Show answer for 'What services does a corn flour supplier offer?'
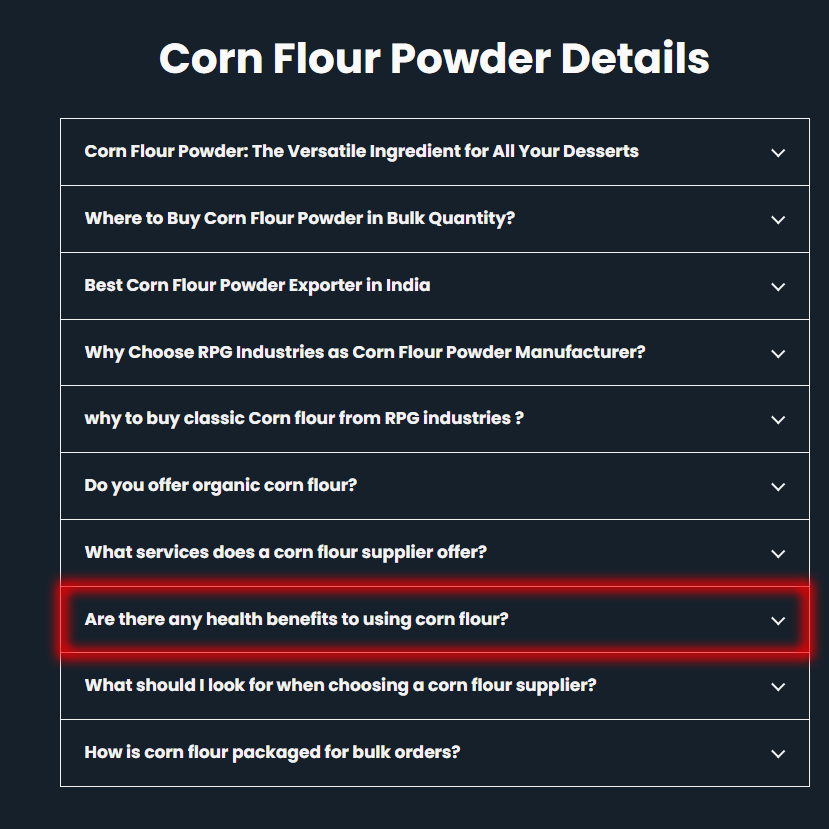The height and width of the screenshot is (829, 829). (x=285, y=553)
